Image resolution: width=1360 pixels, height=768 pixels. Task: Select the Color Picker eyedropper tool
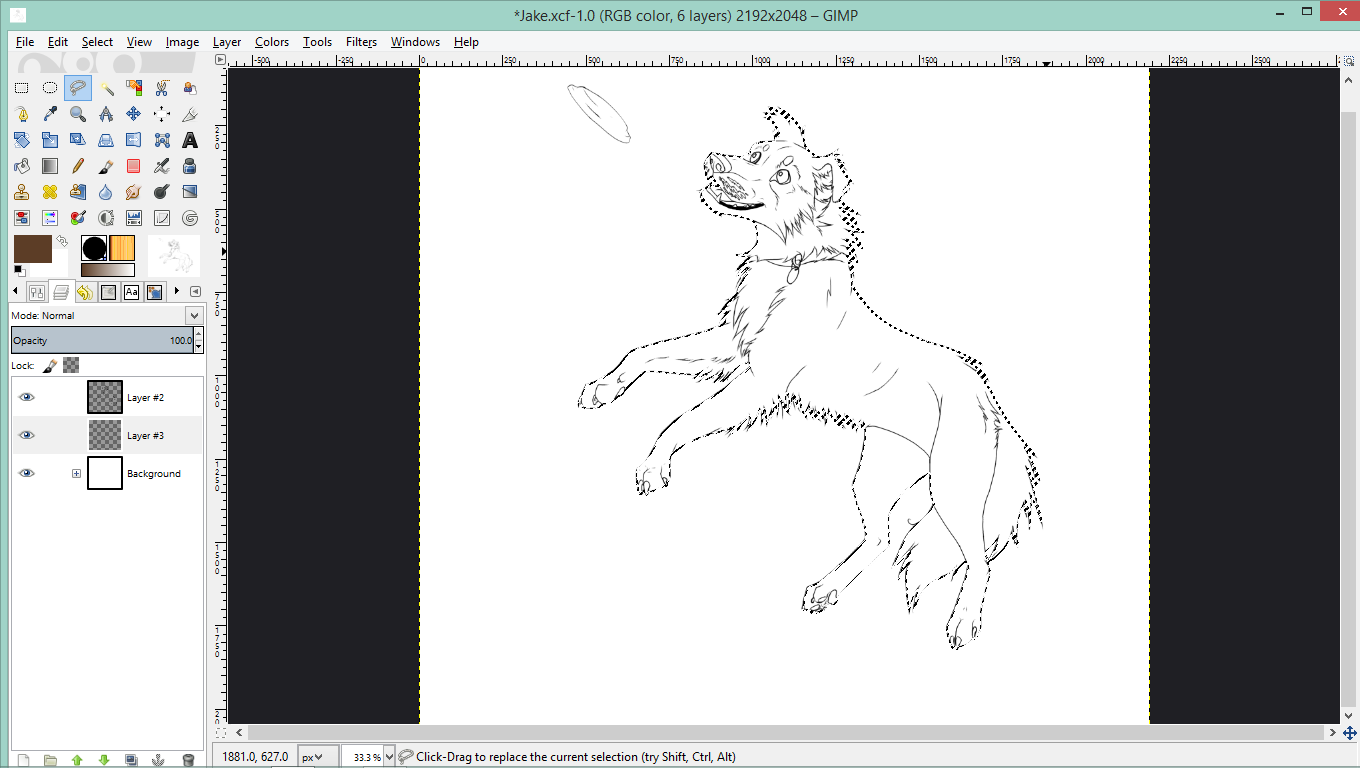pos(50,114)
